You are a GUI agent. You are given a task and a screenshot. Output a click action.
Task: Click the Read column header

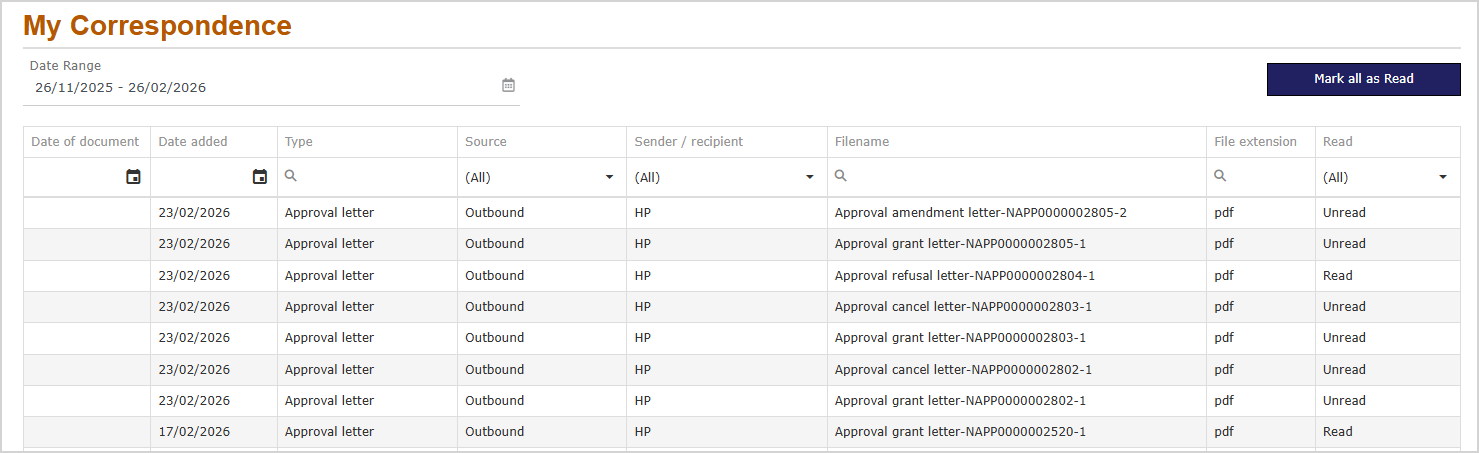[x=1337, y=142]
